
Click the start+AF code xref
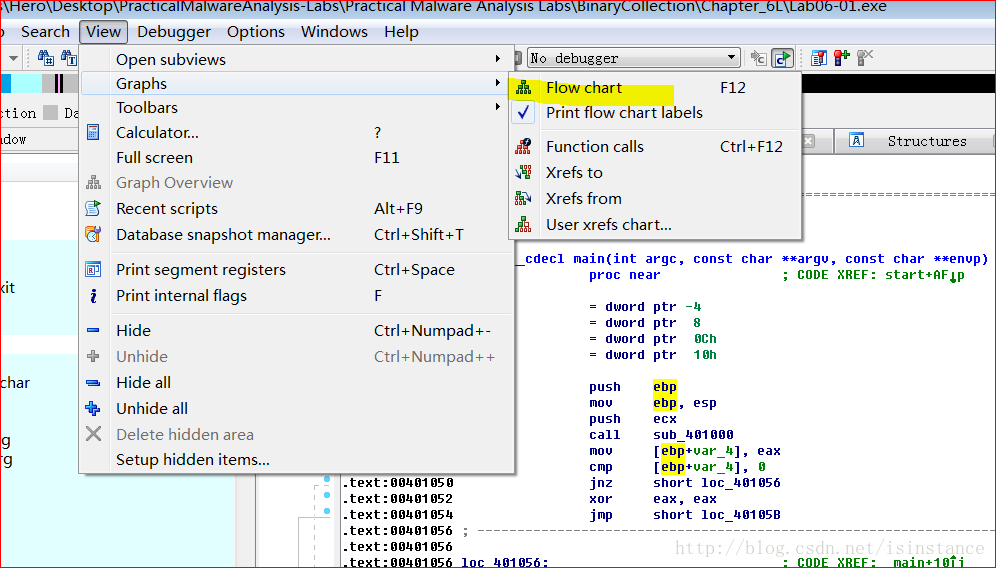point(925,275)
